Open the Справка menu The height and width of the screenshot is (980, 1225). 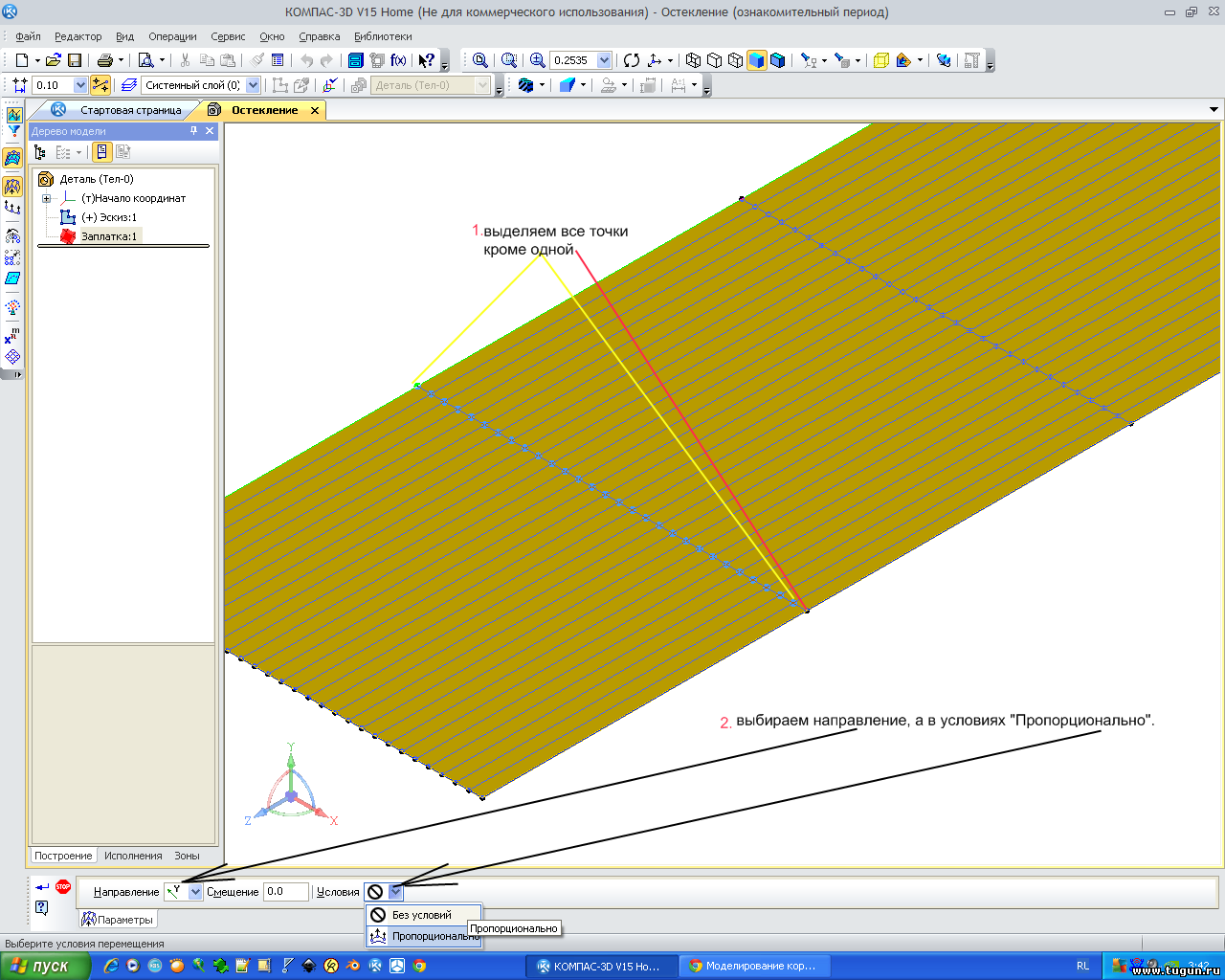[320, 36]
